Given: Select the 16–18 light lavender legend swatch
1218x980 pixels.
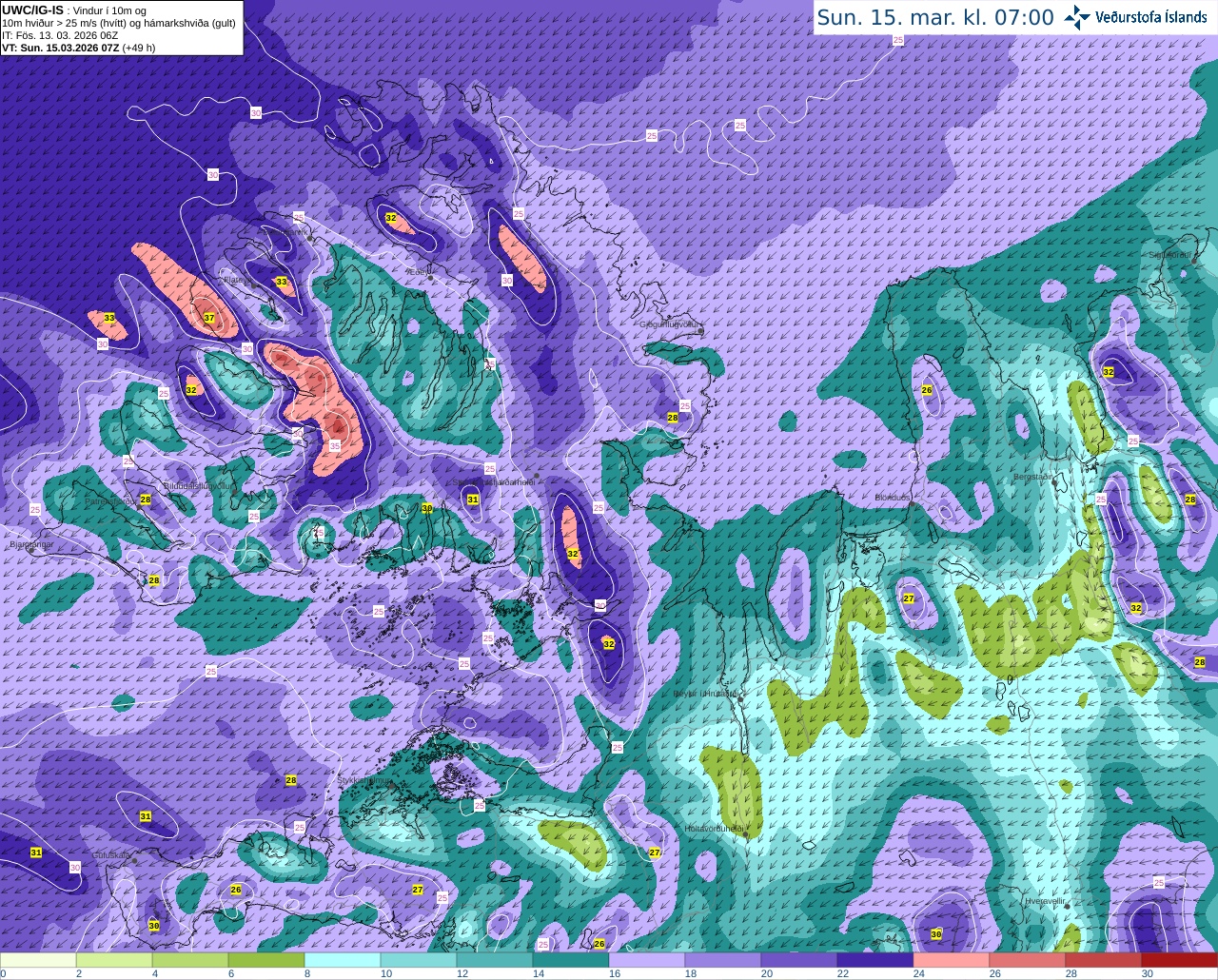Looking at the screenshot, I should (x=647, y=960).
